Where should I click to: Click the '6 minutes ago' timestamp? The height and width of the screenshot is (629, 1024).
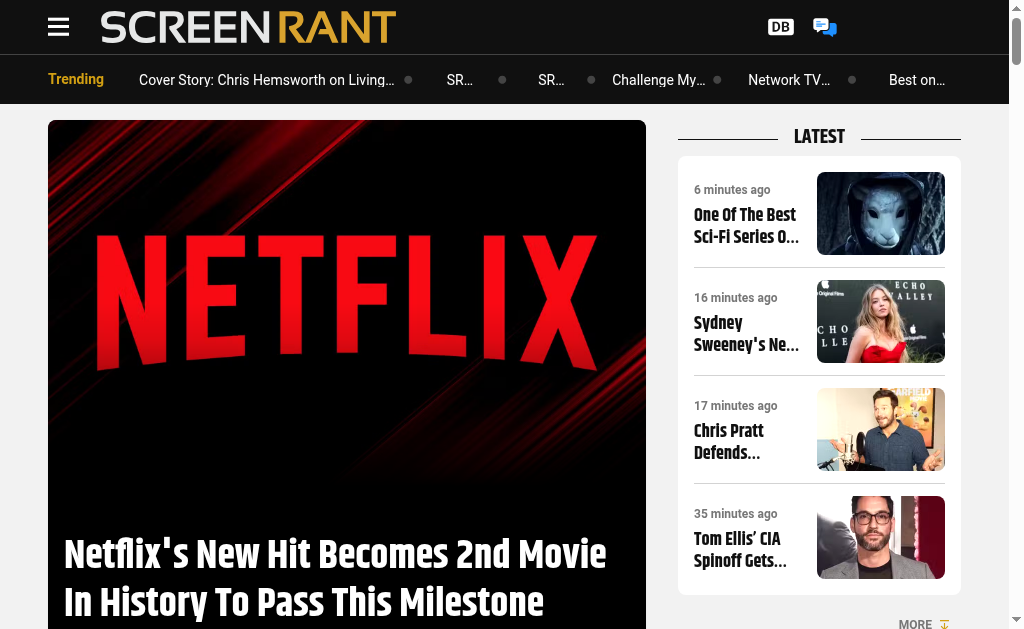(x=732, y=189)
